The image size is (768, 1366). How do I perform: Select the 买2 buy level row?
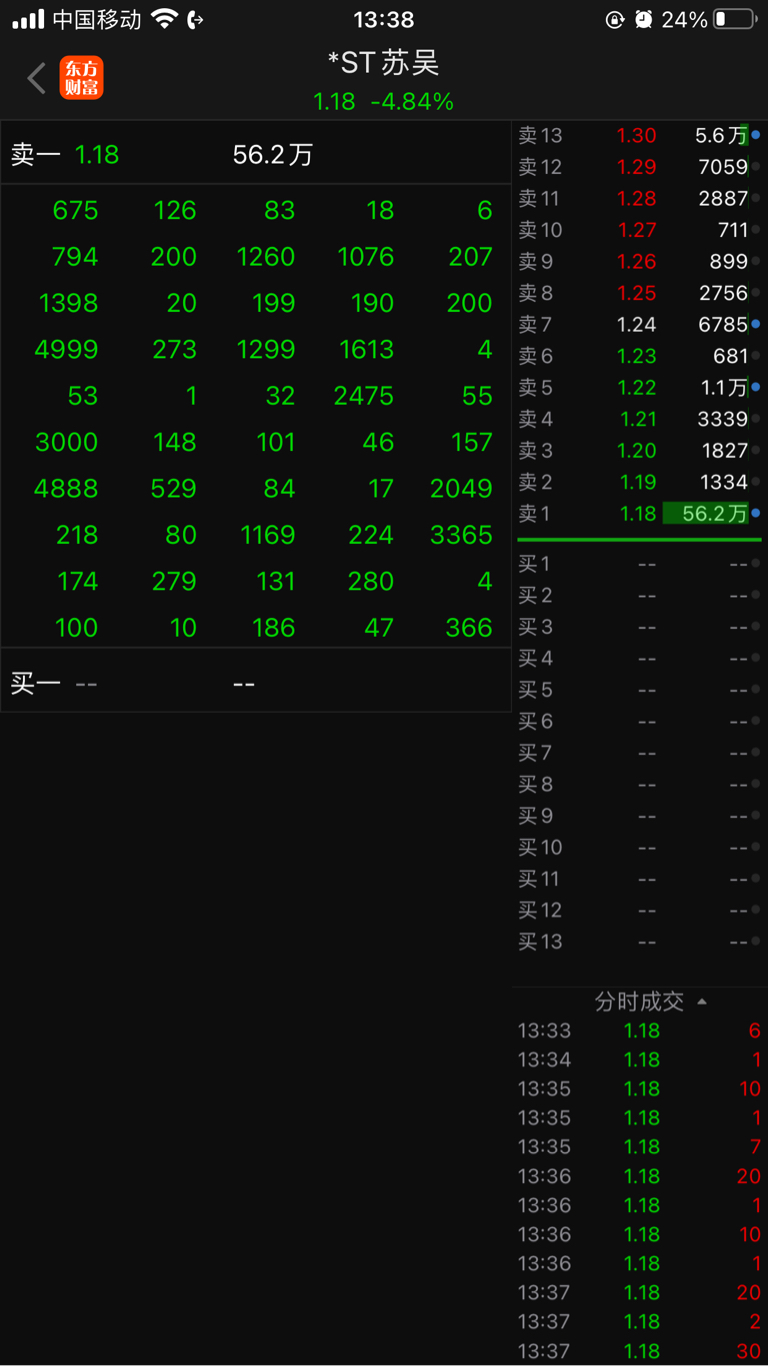pyautogui.click(x=640, y=595)
